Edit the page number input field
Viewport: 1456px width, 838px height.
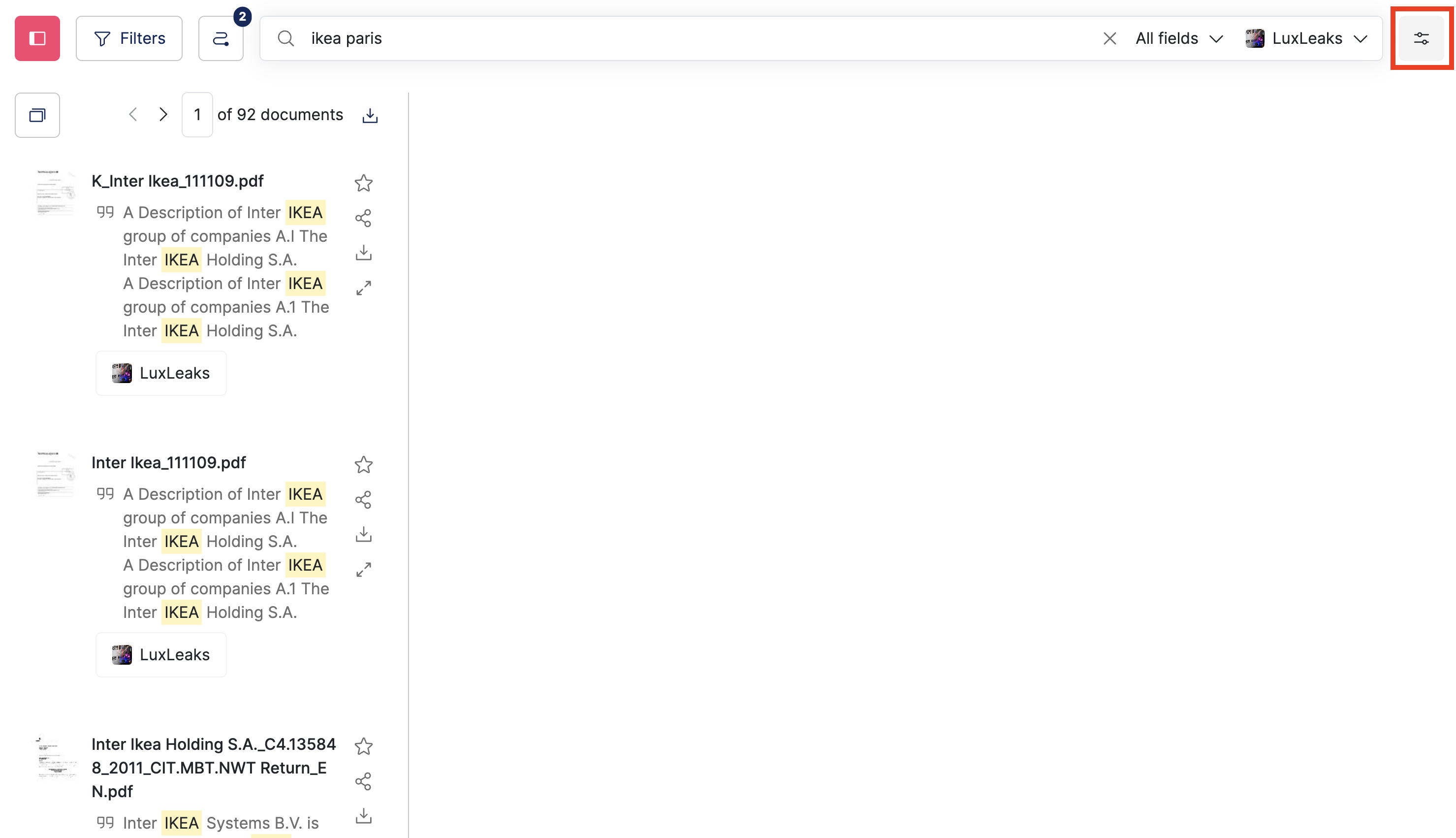click(197, 114)
